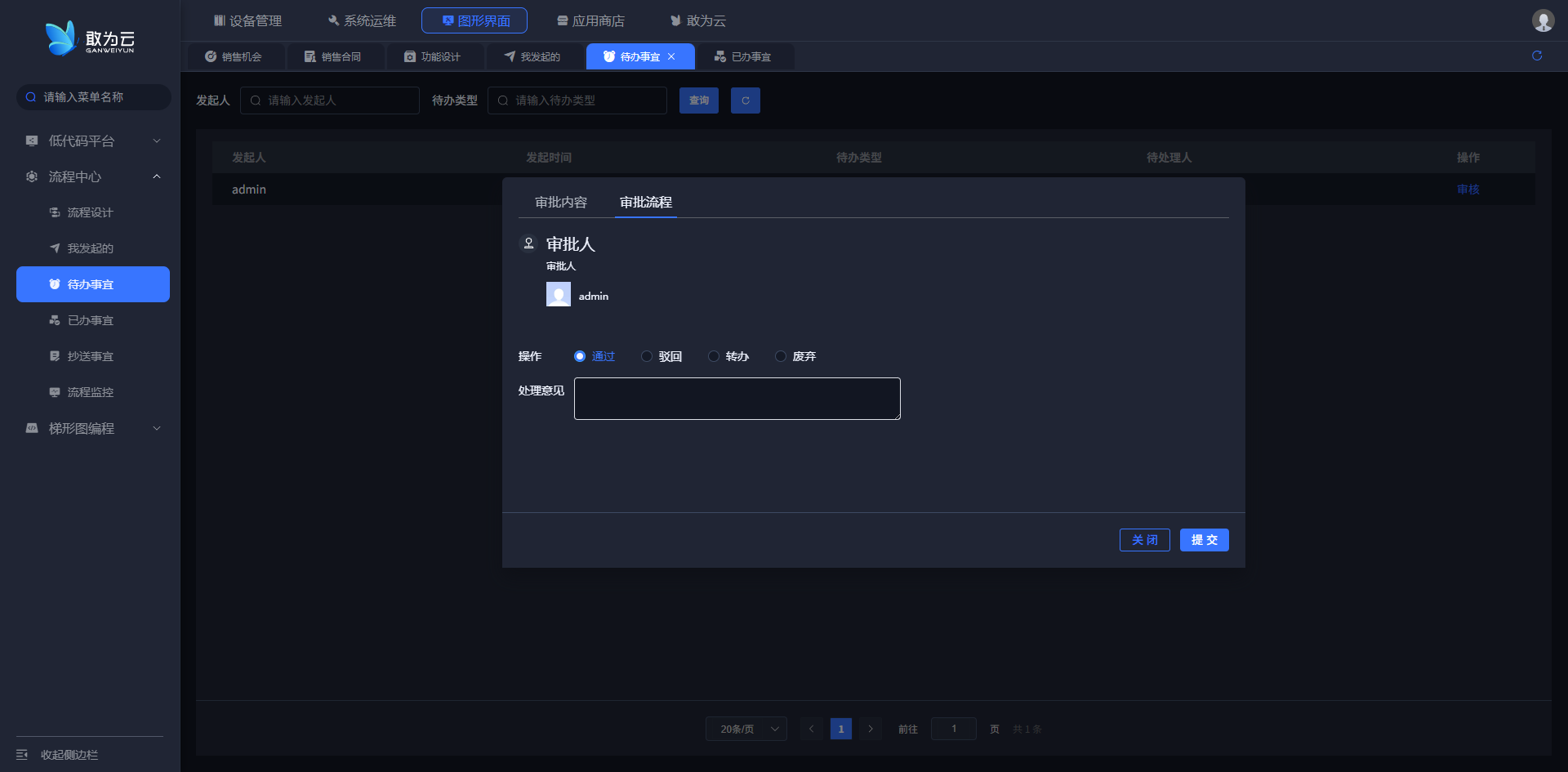This screenshot has height=772, width=1568.
Task: Click the 关闭 button in dialog
Action: coord(1144,540)
